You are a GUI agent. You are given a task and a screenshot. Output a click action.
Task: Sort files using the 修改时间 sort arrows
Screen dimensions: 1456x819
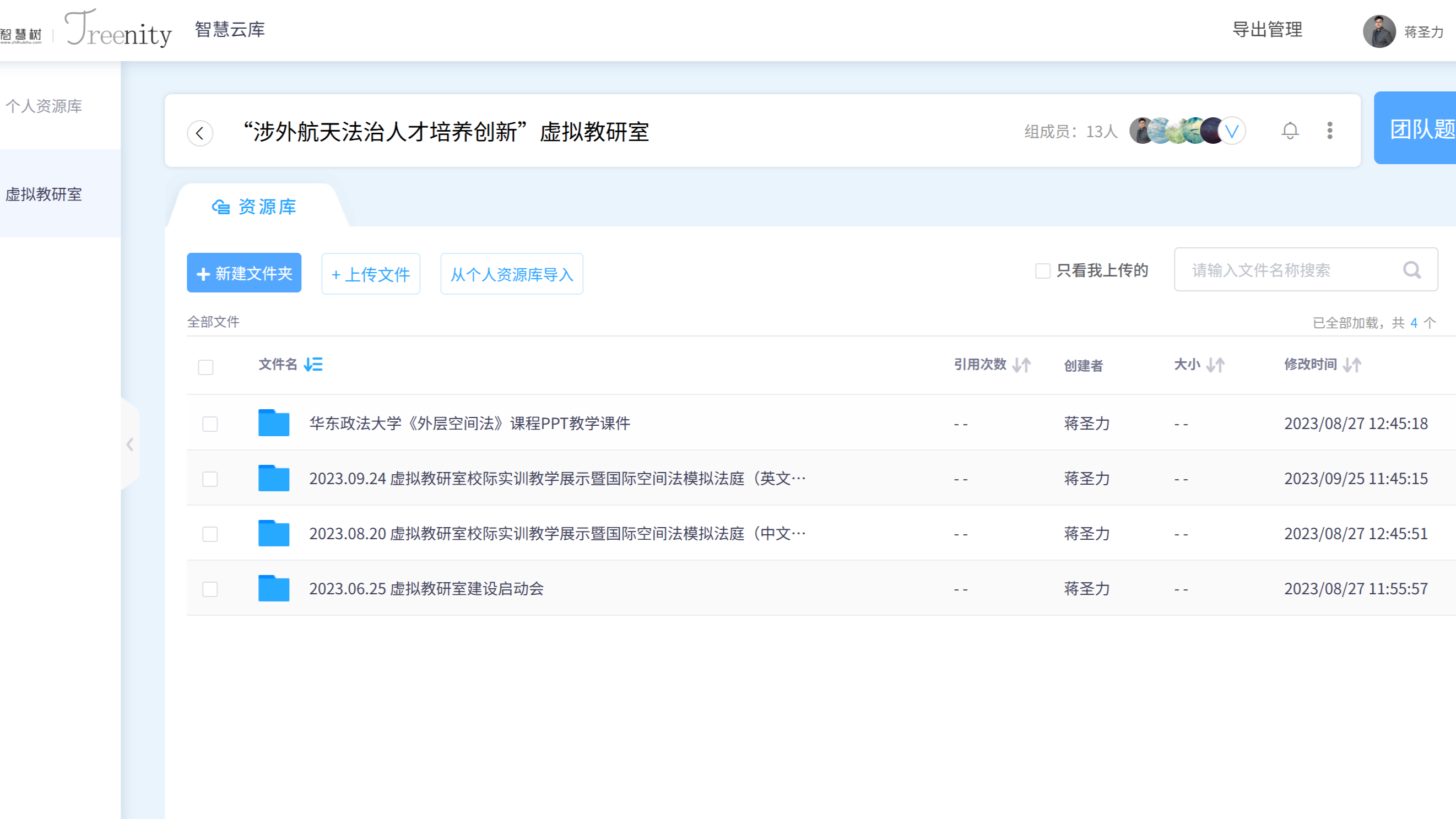pos(1352,365)
